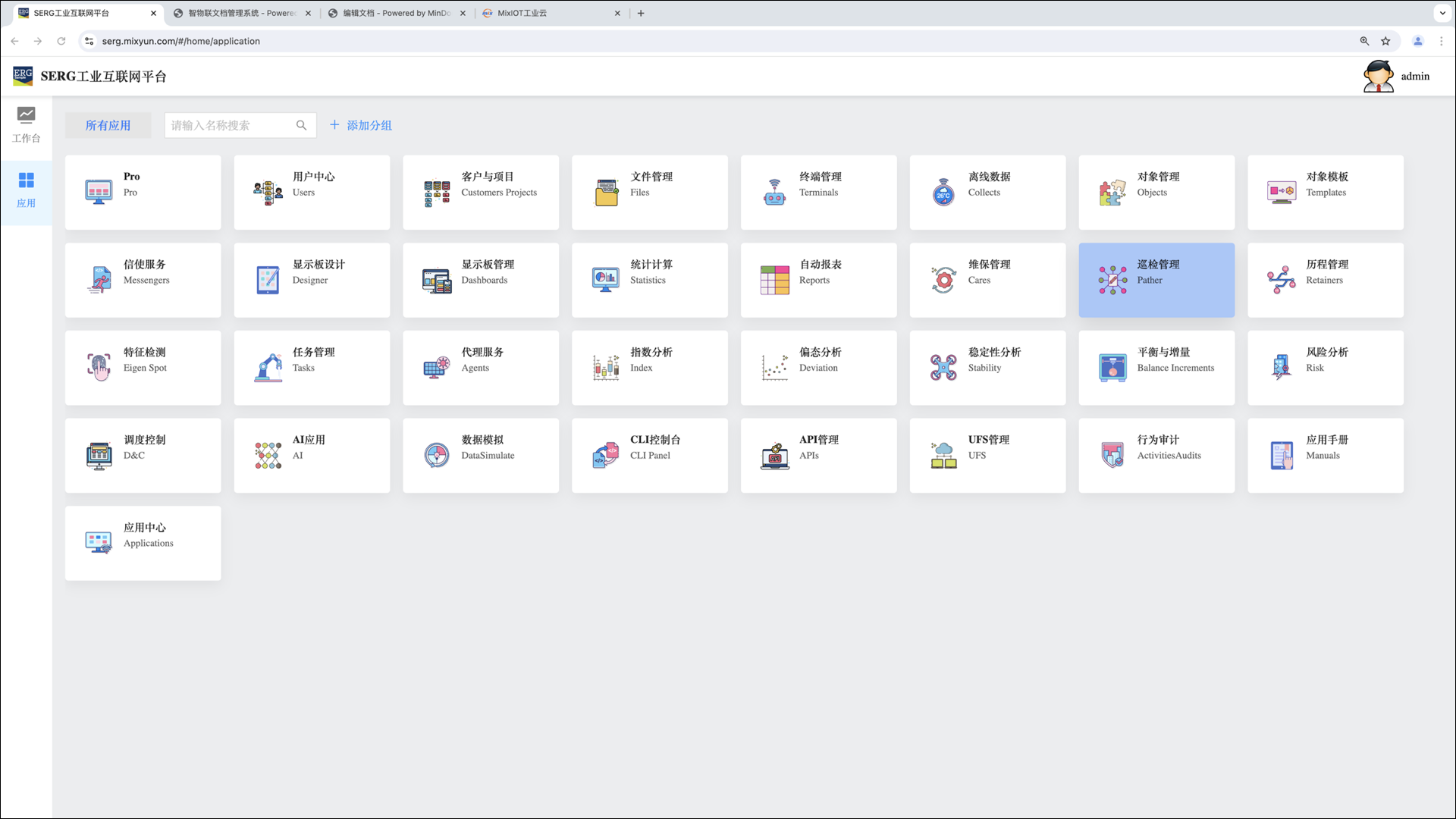Open the 工作台 workbench sidebar item
1456x819 pixels.
(26, 124)
